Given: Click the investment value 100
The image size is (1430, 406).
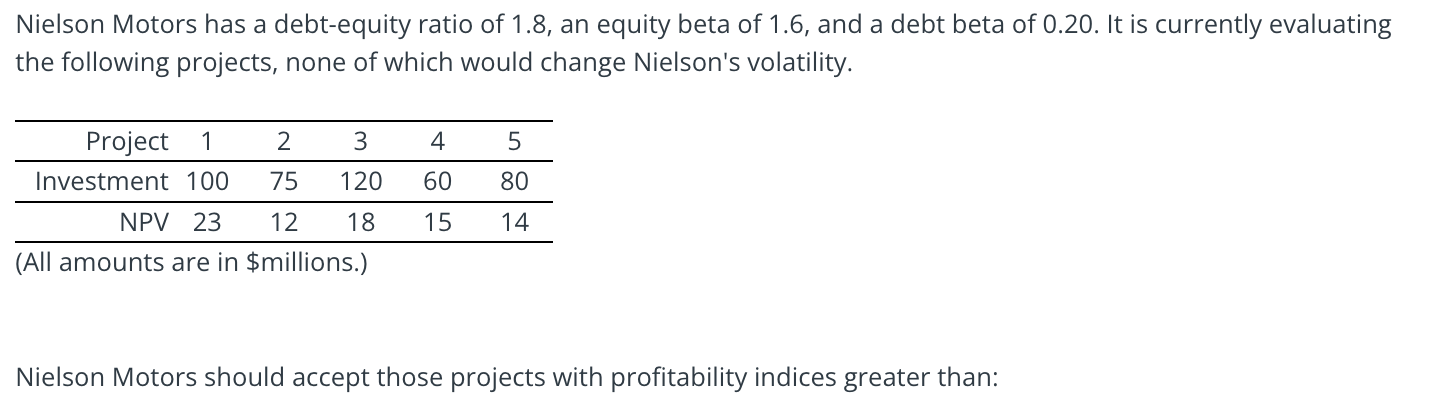Looking at the screenshot, I should (x=207, y=182).
